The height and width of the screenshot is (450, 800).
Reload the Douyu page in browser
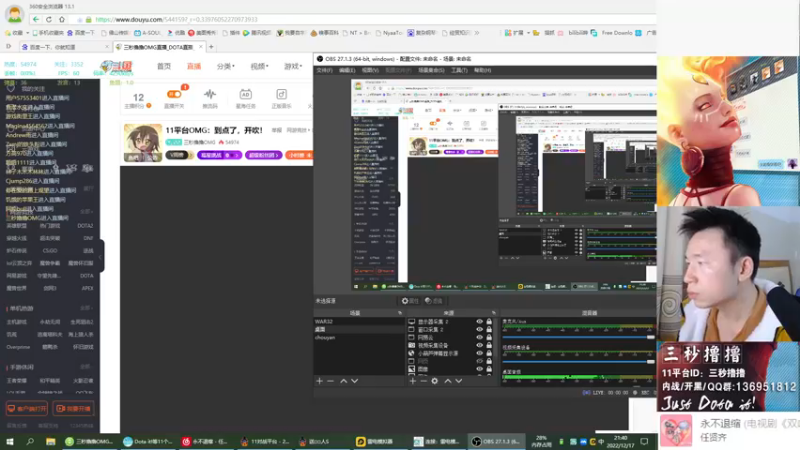(49, 19)
